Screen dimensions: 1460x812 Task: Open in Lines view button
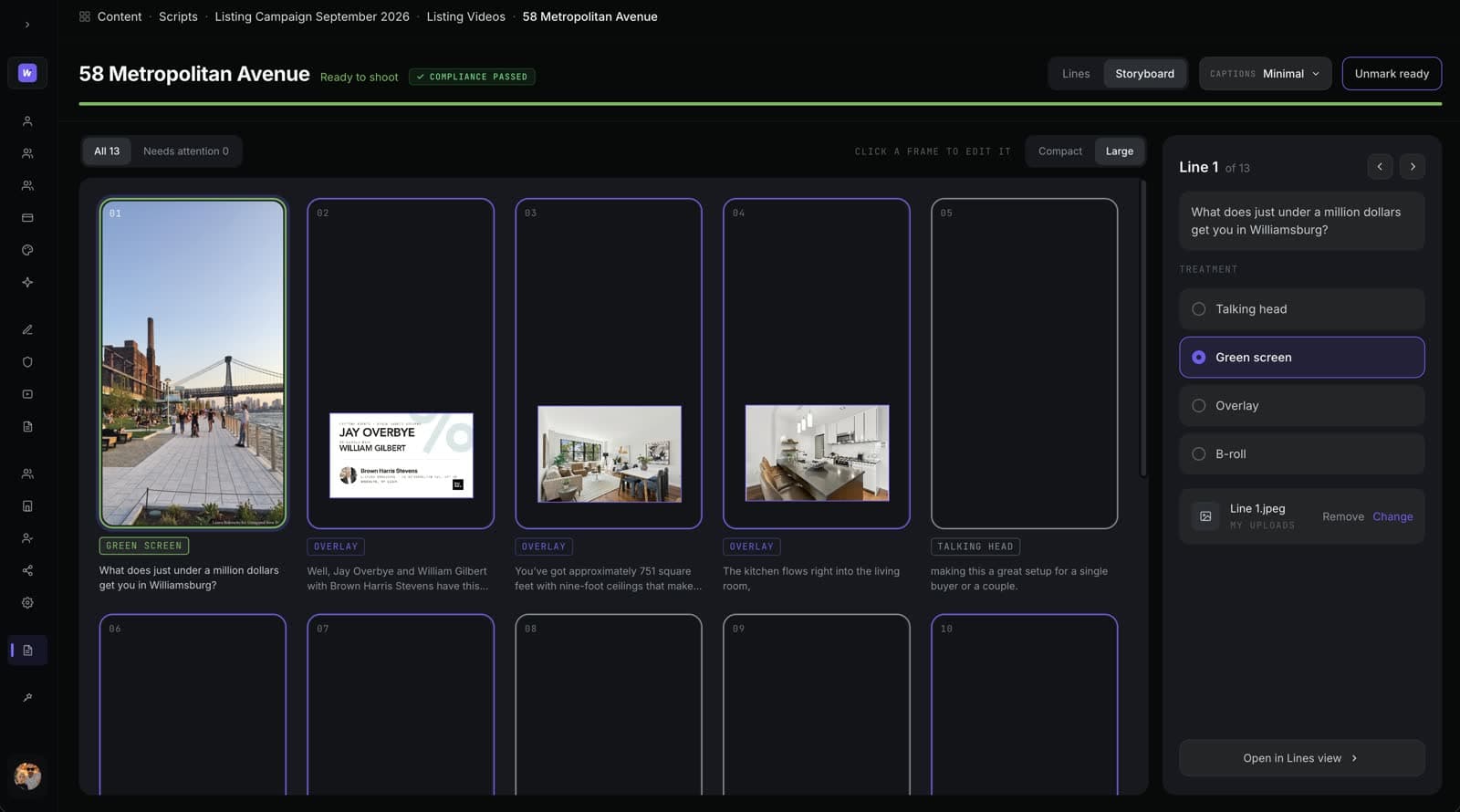tap(1301, 758)
